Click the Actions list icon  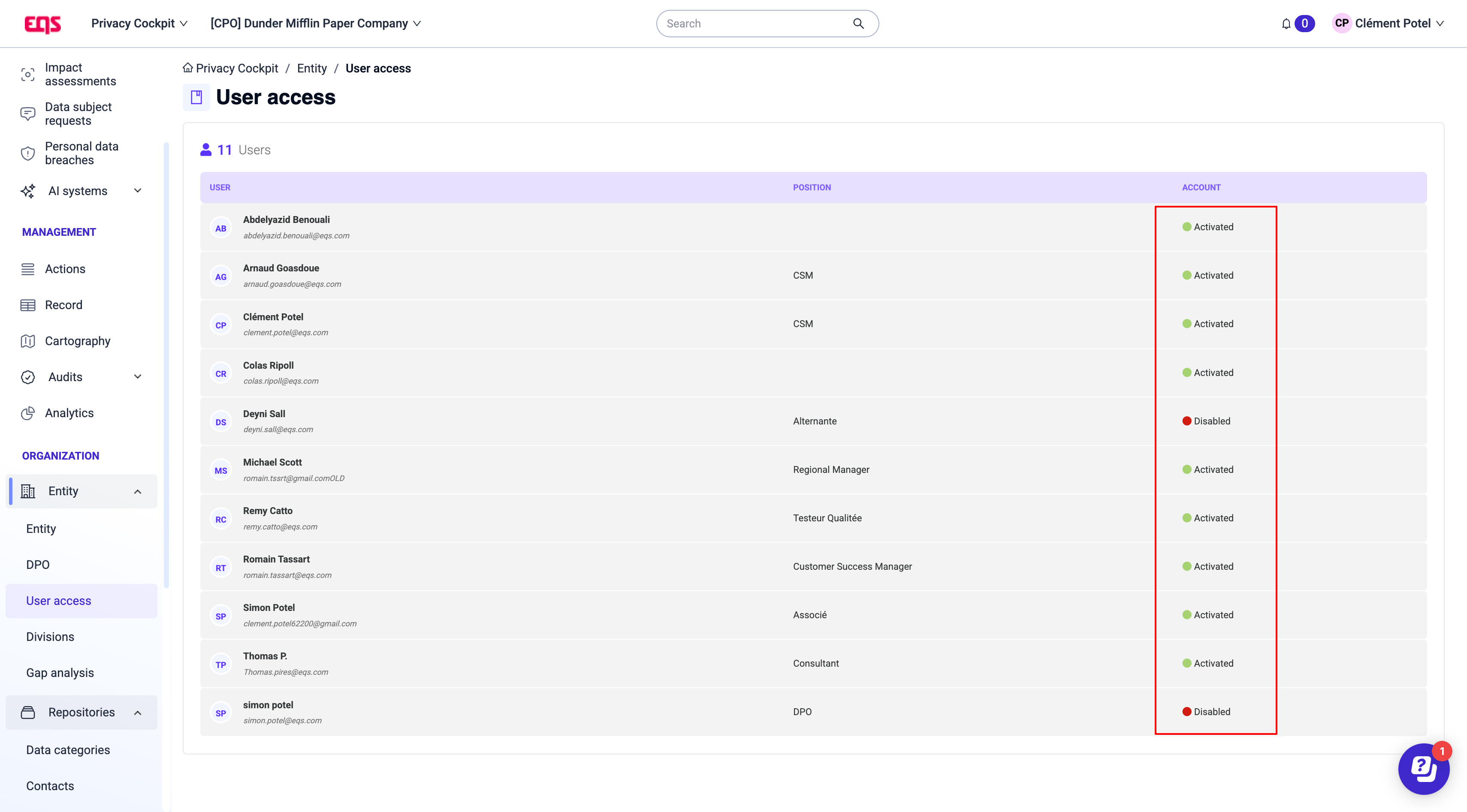click(x=28, y=269)
